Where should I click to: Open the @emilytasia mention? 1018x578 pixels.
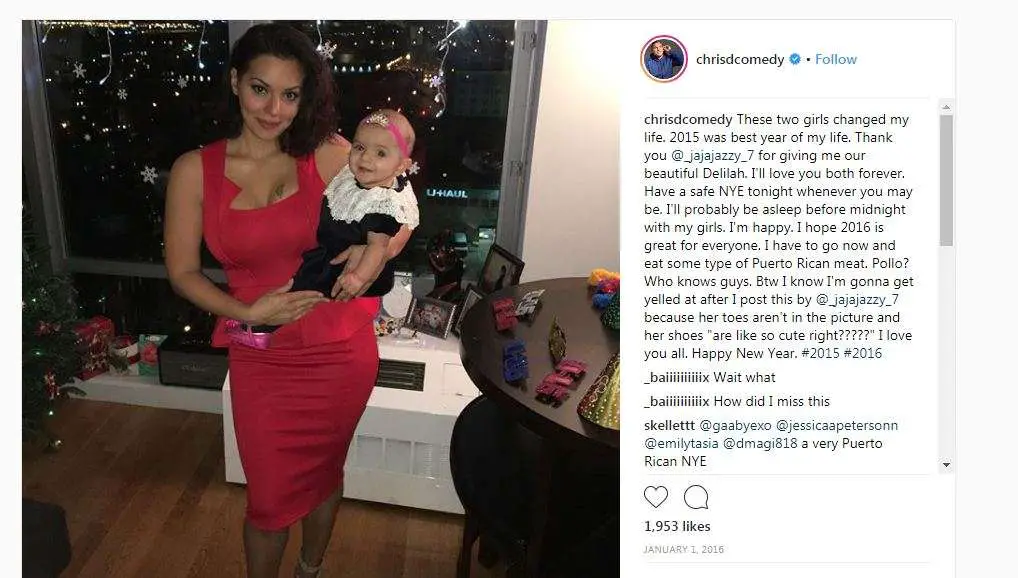[x=681, y=444]
